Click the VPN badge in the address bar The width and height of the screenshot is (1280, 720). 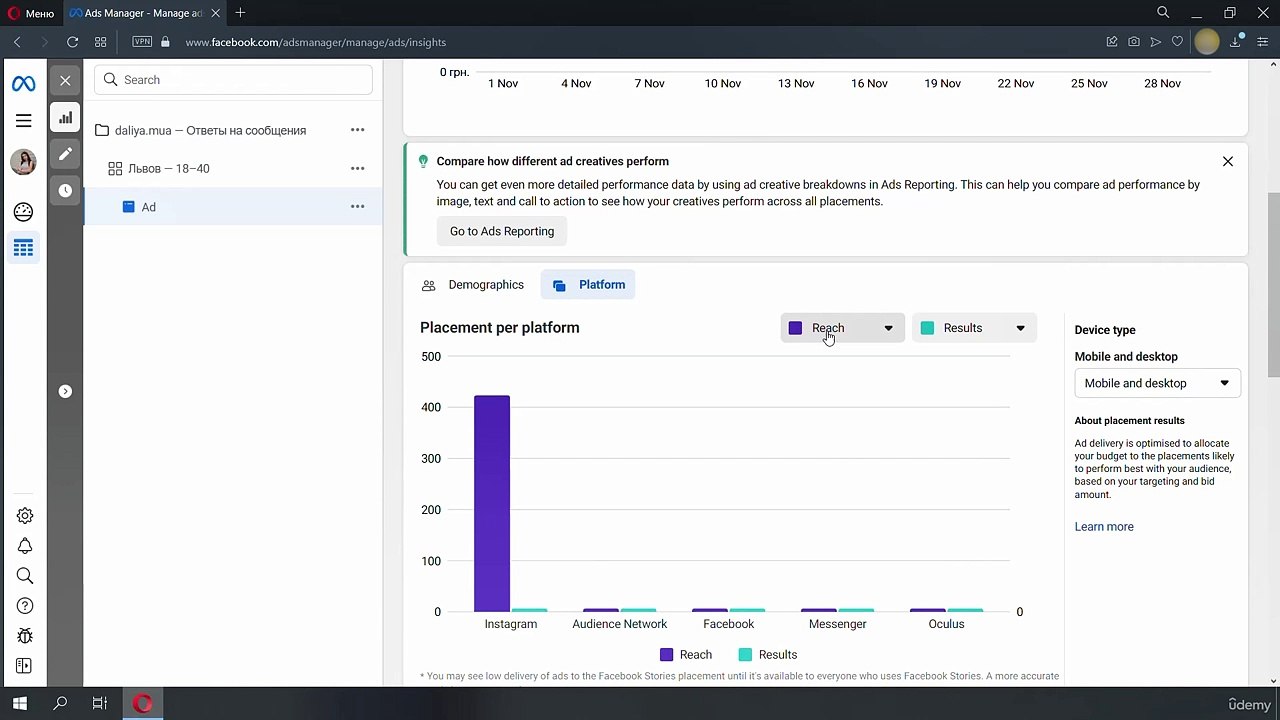tap(142, 42)
